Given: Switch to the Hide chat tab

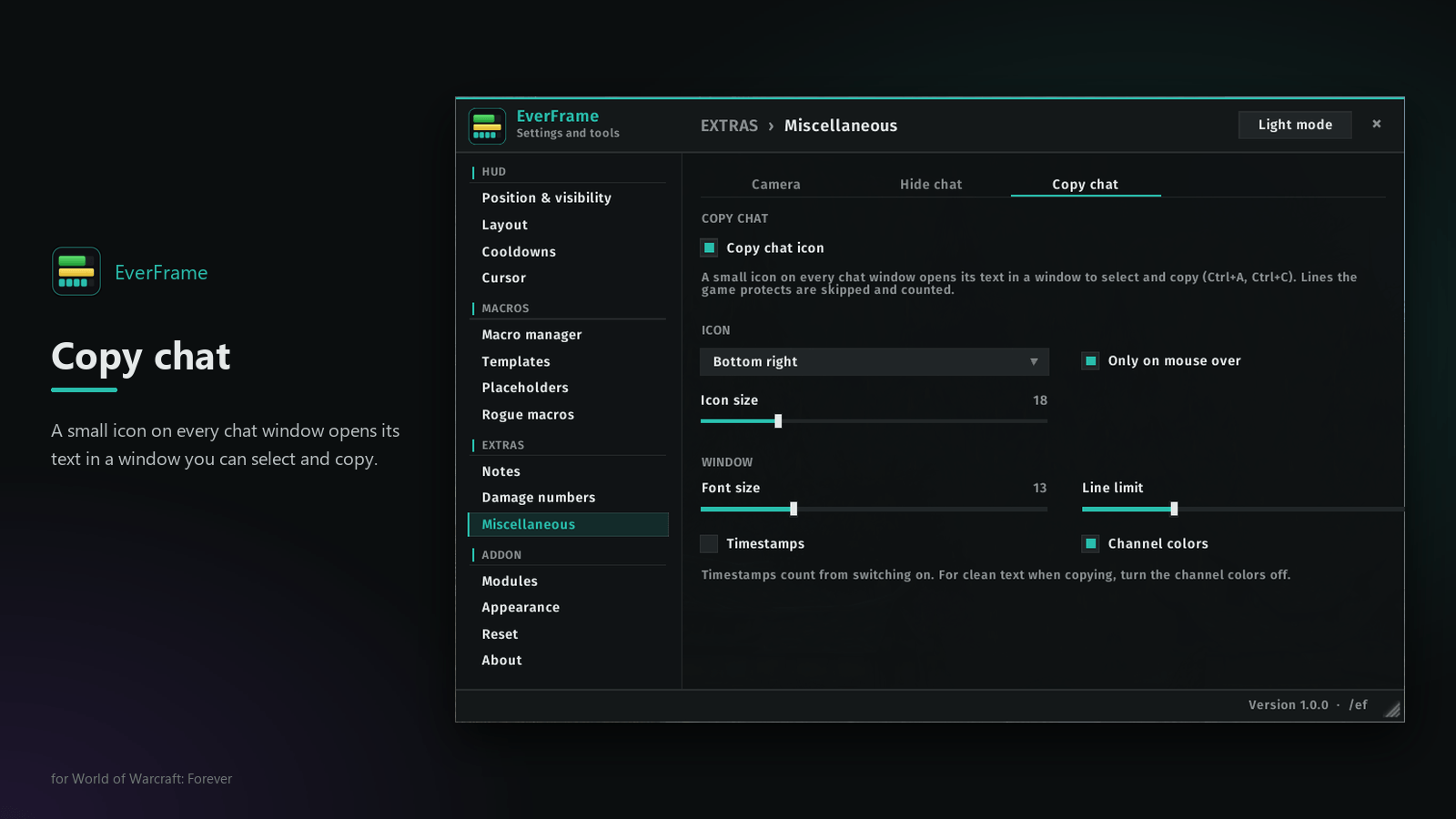Looking at the screenshot, I should coord(931,184).
